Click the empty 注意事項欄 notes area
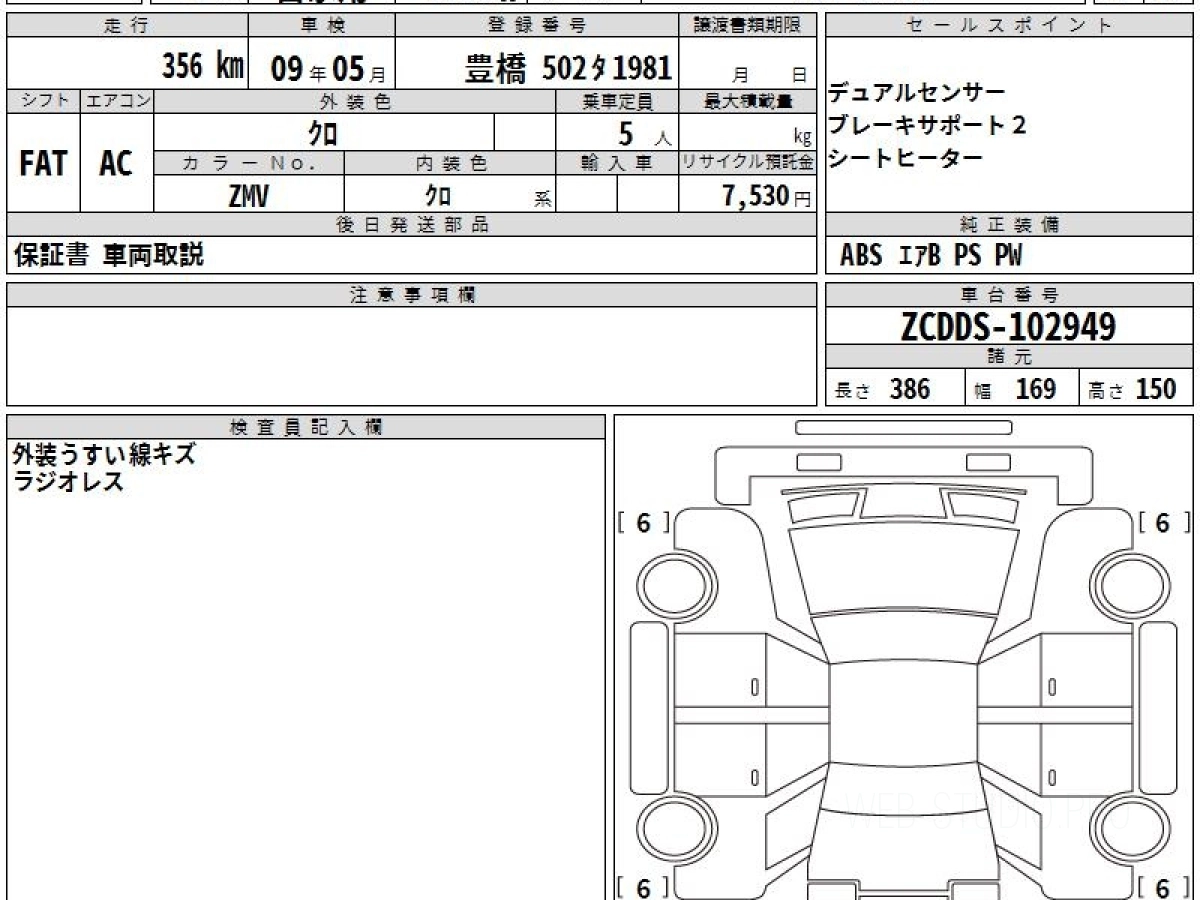Viewport: 1200px width, 900px height. point(411,356)
